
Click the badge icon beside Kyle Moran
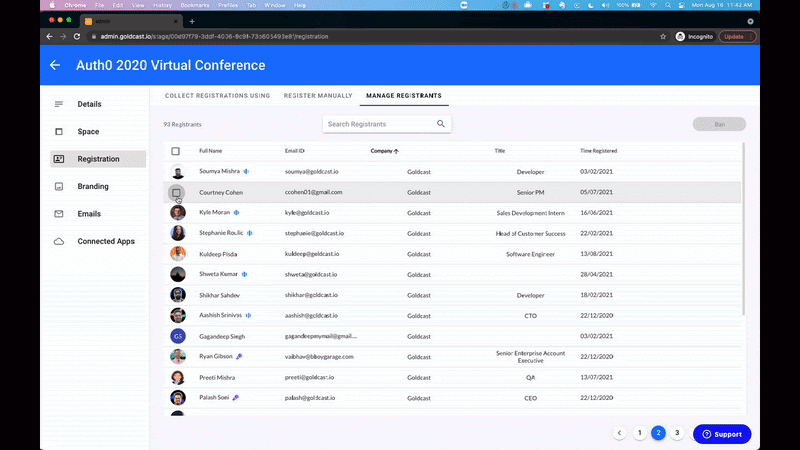(236, 212)
